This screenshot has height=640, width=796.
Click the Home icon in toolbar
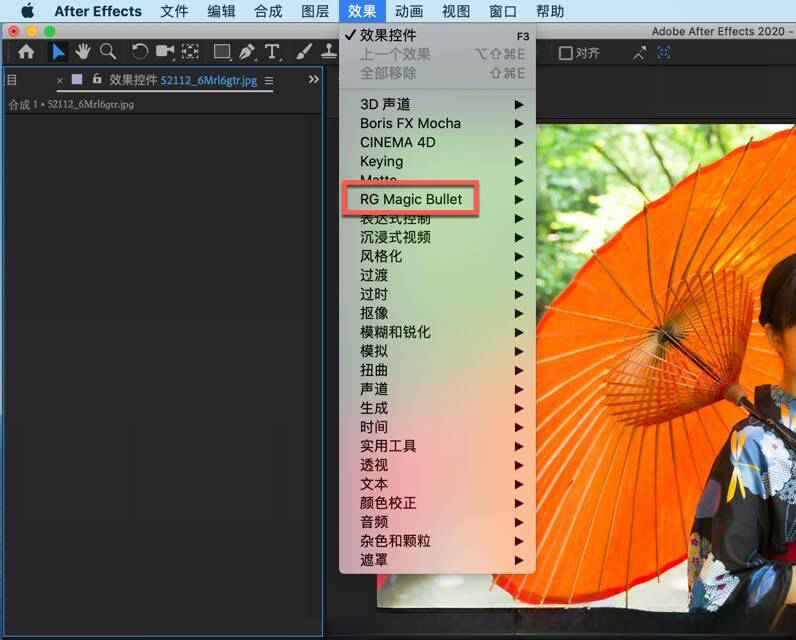coord(26,52)
